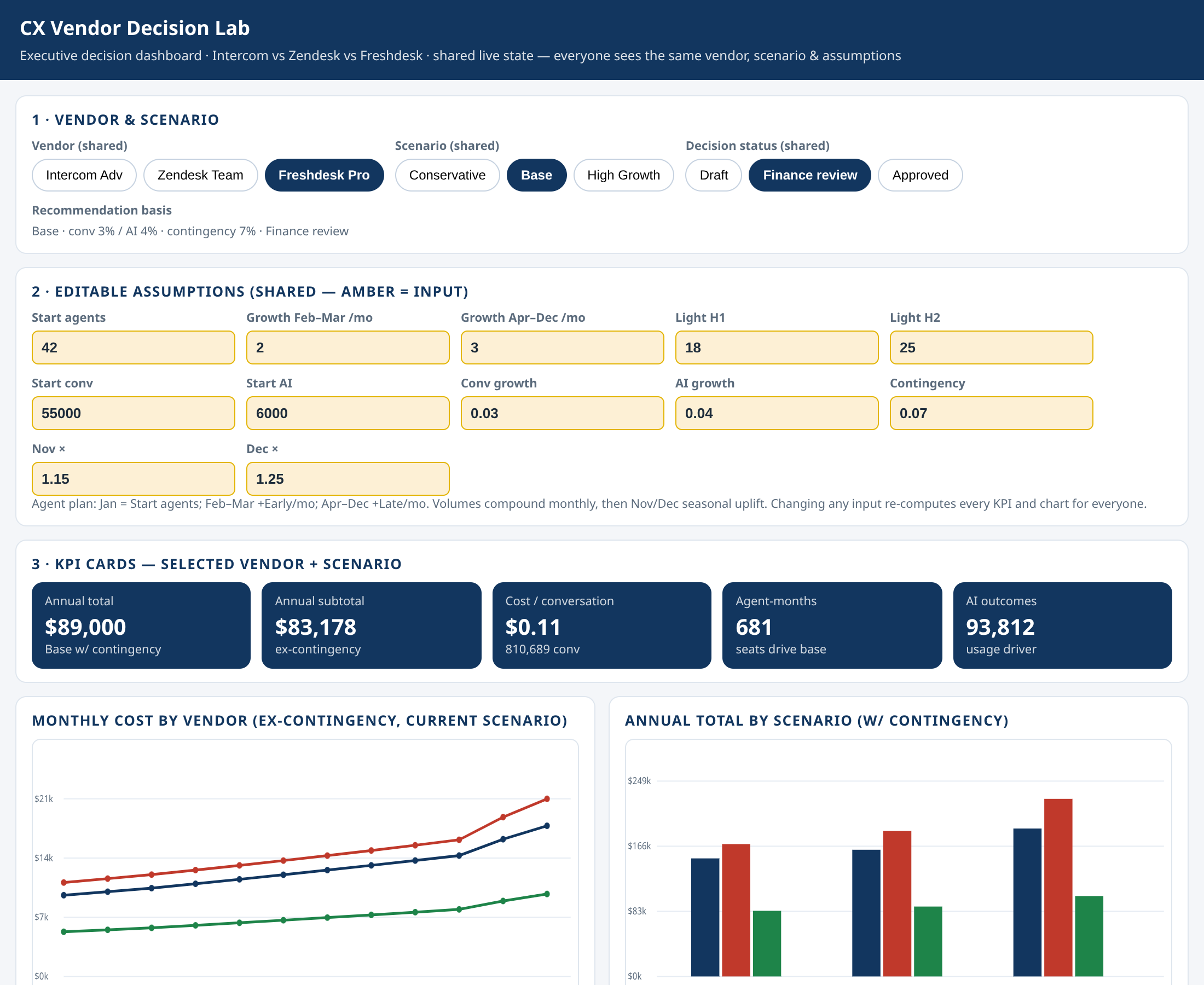Select the Freshdesk Pro vendor pill
Image resolution: width=1204 pixels, height=985 pixels.
(324, 175)
